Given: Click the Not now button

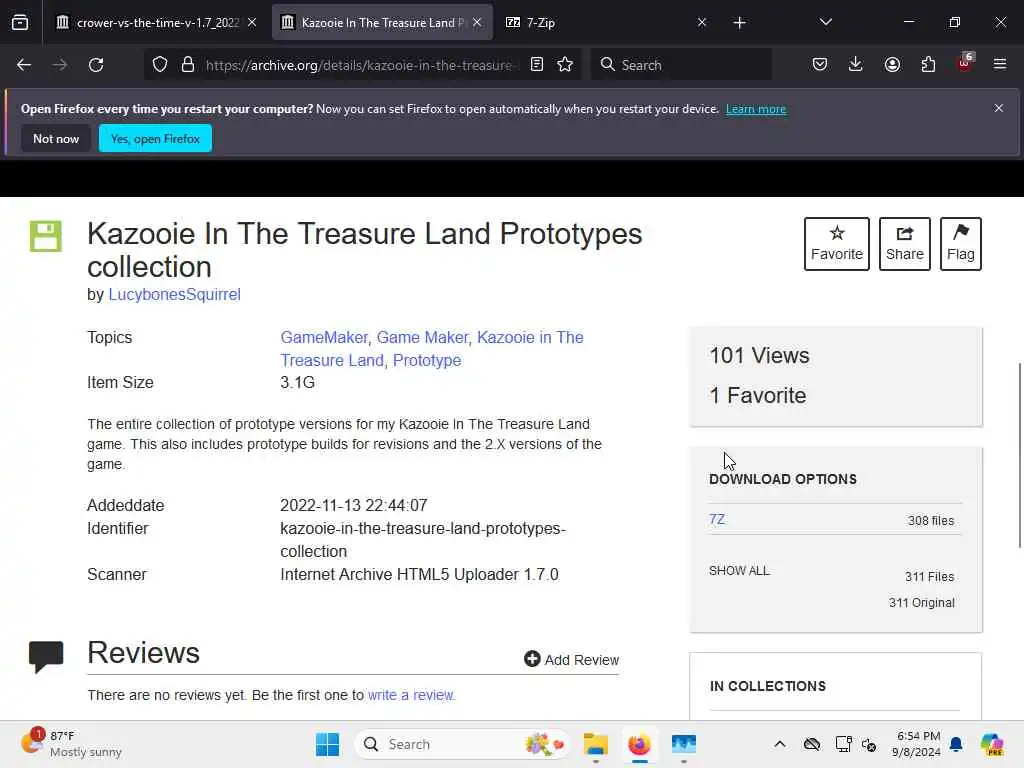Looking at the screenshot, I should [x=56, y=138].
